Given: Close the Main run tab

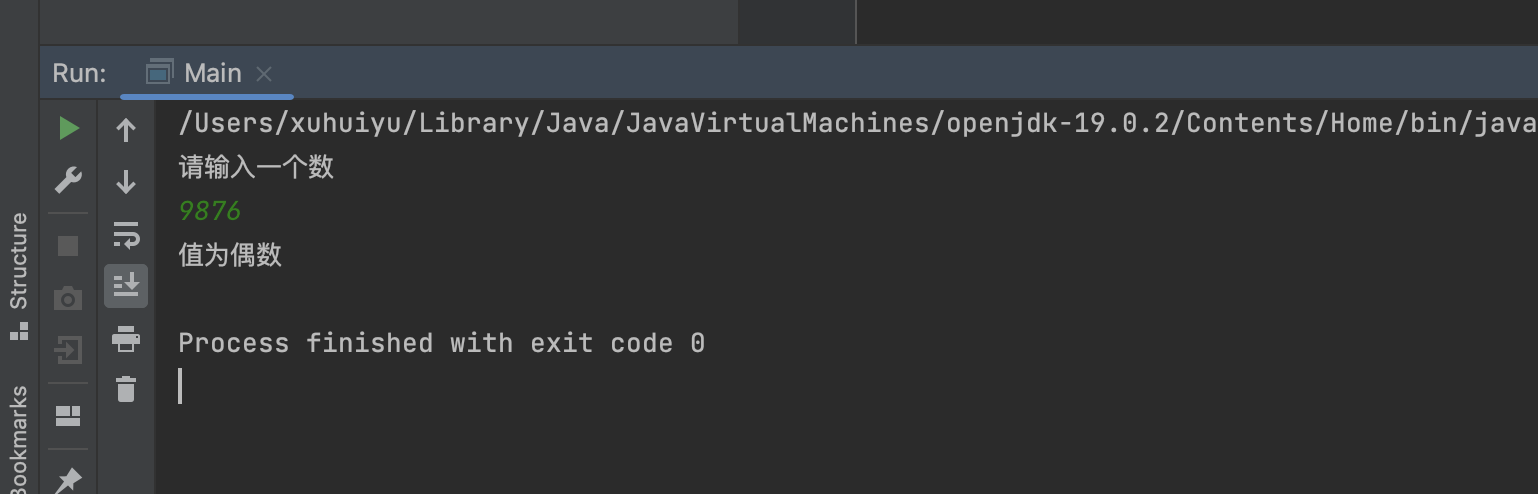Looking at the screenshot, I should 264,74.
